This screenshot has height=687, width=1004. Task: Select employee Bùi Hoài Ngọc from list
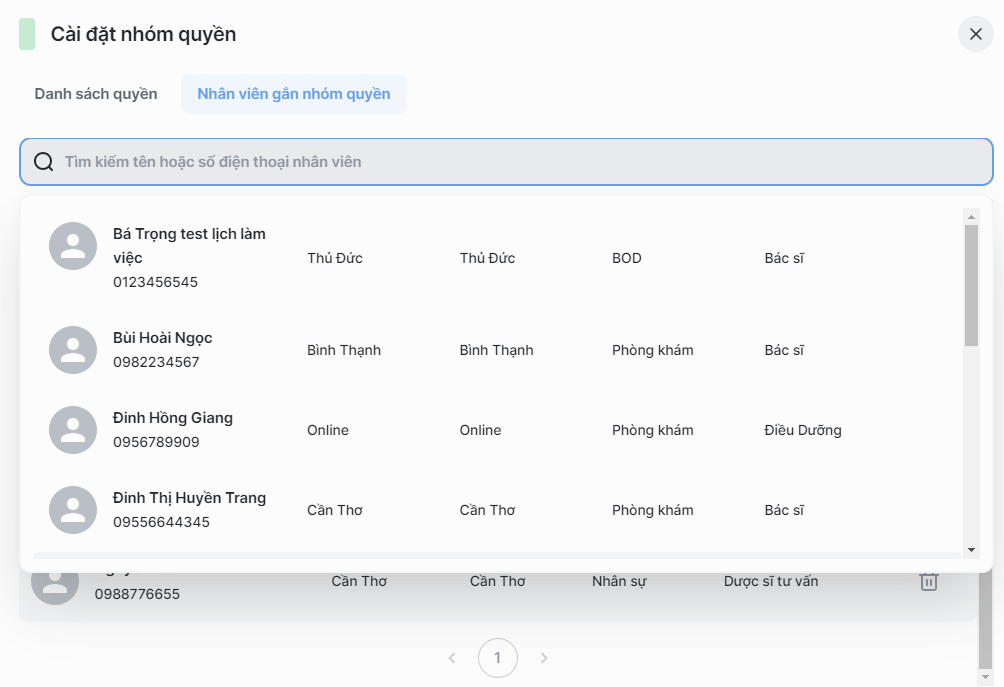point(163,338)
